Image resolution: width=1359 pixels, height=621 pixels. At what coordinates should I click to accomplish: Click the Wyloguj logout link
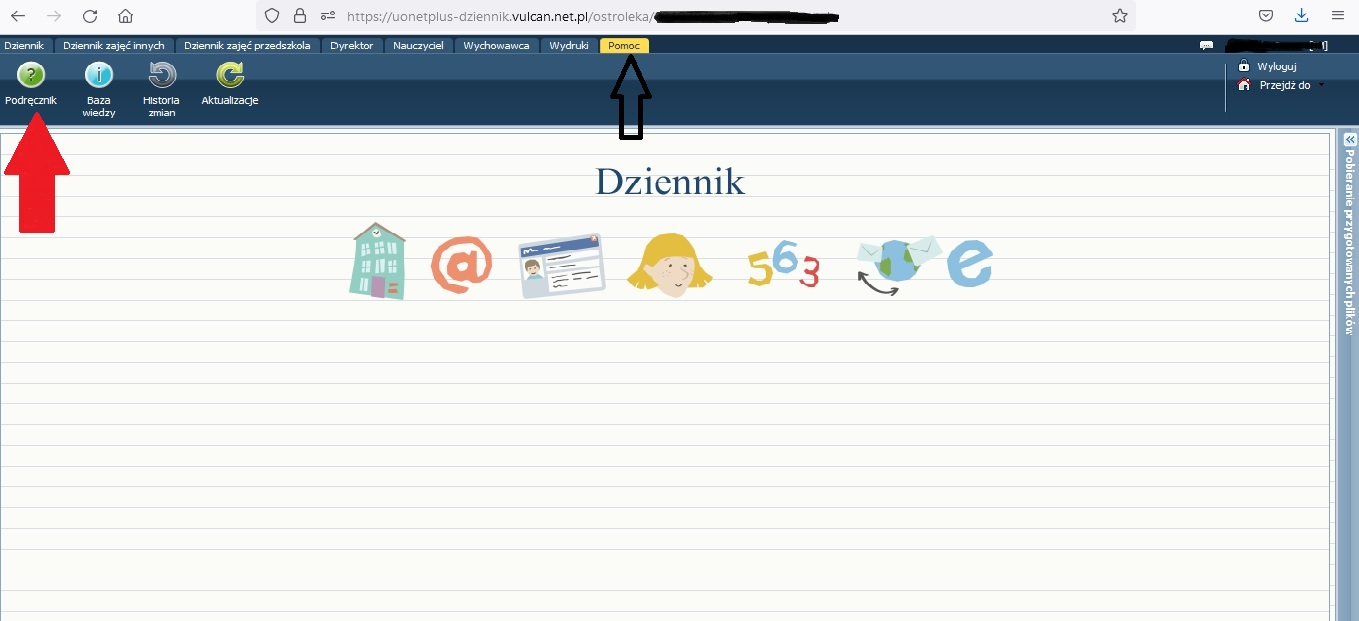tap(1276, 66)
